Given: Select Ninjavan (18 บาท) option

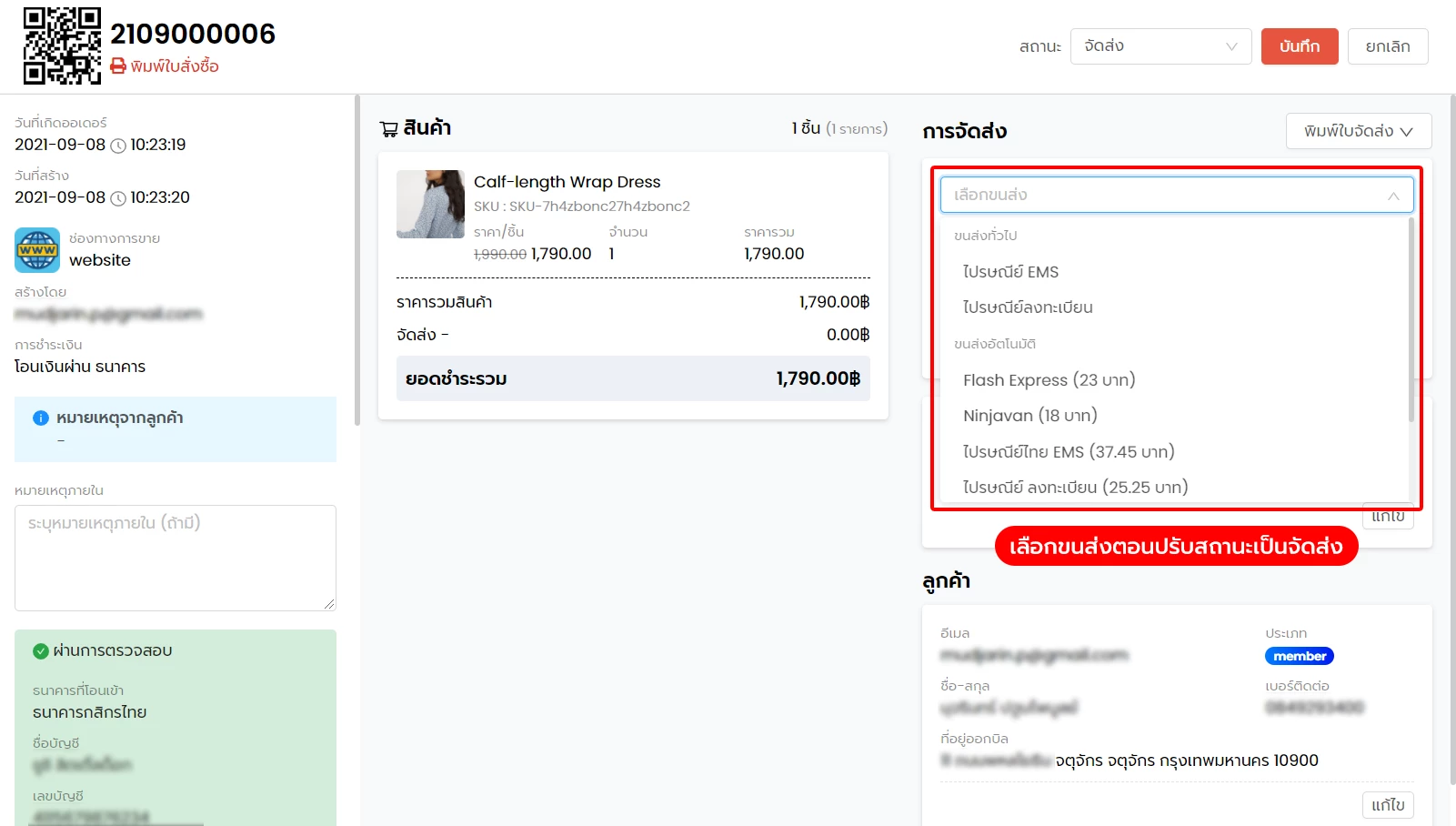Looking at the screenshot, I should tap(1029, 416).
